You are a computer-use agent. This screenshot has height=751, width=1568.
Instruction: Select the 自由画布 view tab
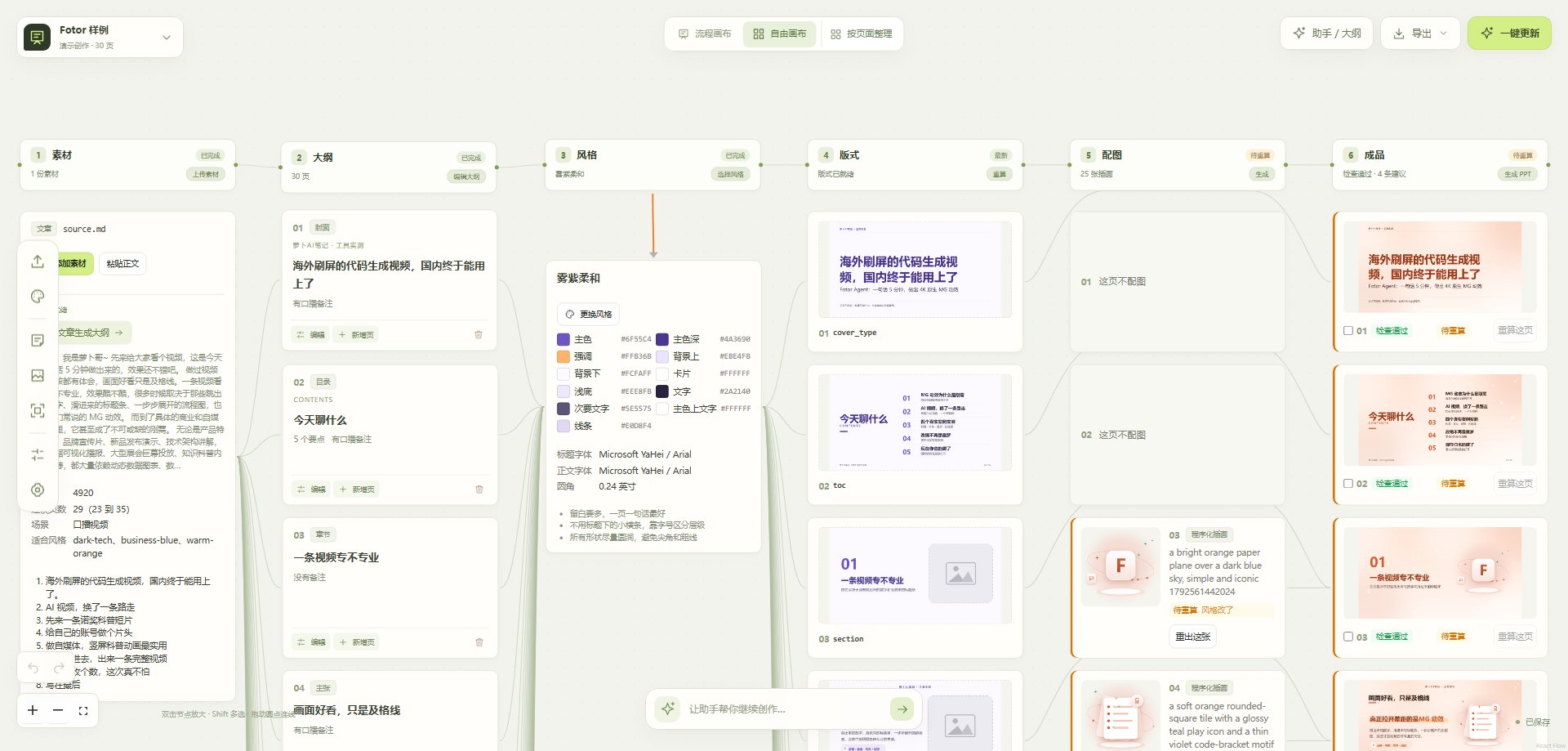[x=779, y=34]
